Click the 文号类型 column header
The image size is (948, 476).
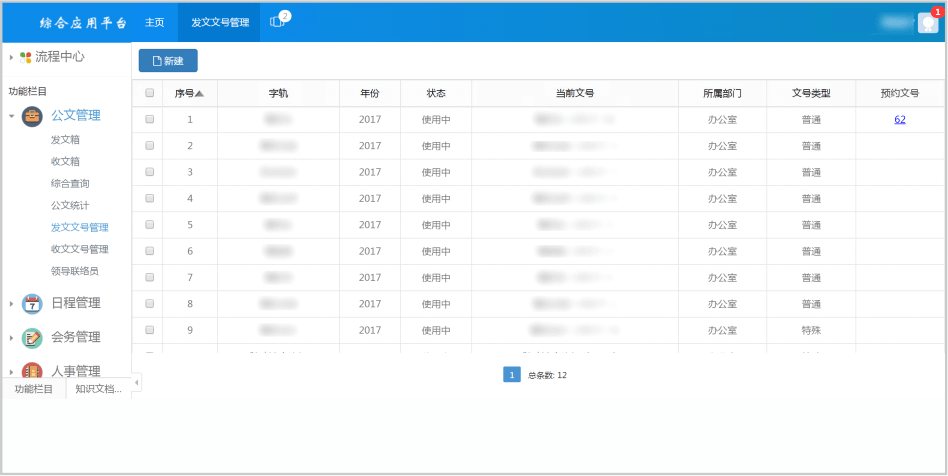click(x=811, y=94)
